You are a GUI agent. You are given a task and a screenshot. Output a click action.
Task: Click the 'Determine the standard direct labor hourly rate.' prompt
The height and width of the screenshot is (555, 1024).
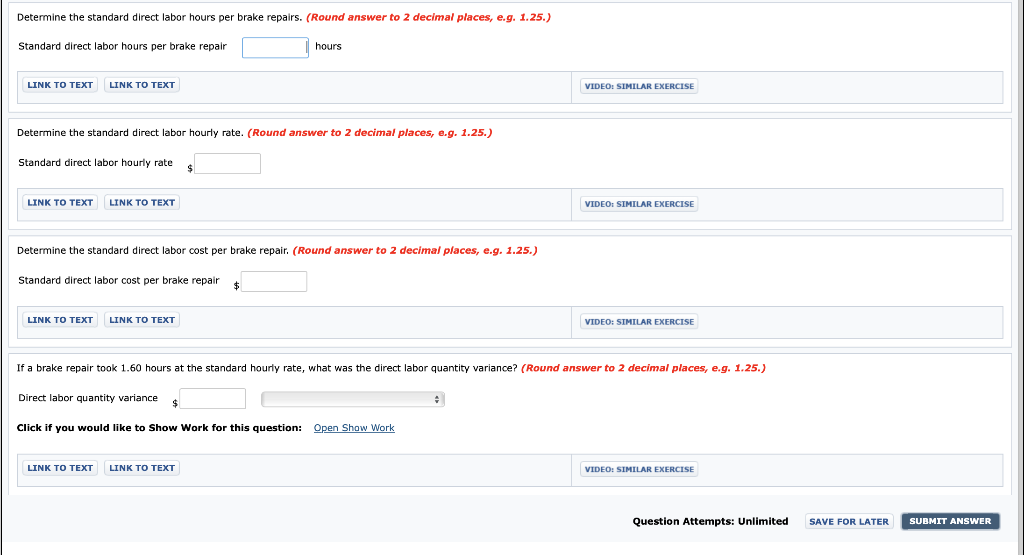pyautogui.click(x=130, y=133)
